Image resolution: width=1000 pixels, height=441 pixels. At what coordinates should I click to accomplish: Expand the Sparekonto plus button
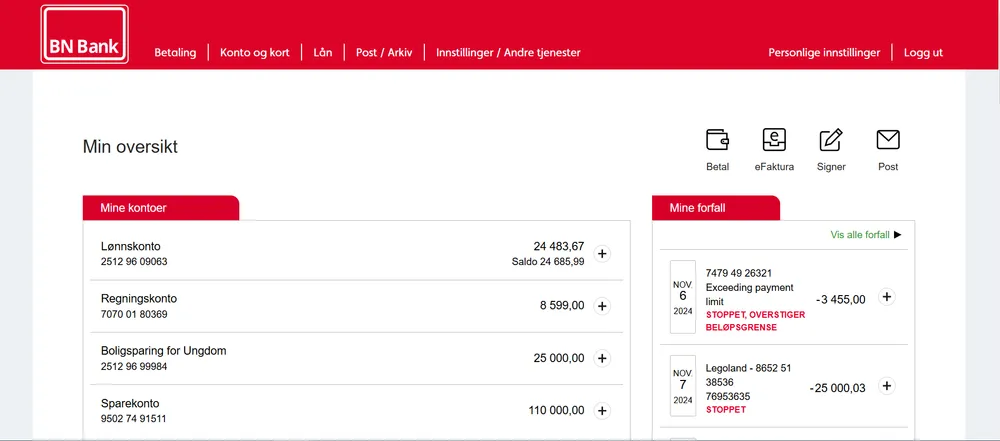click(602, 411)
